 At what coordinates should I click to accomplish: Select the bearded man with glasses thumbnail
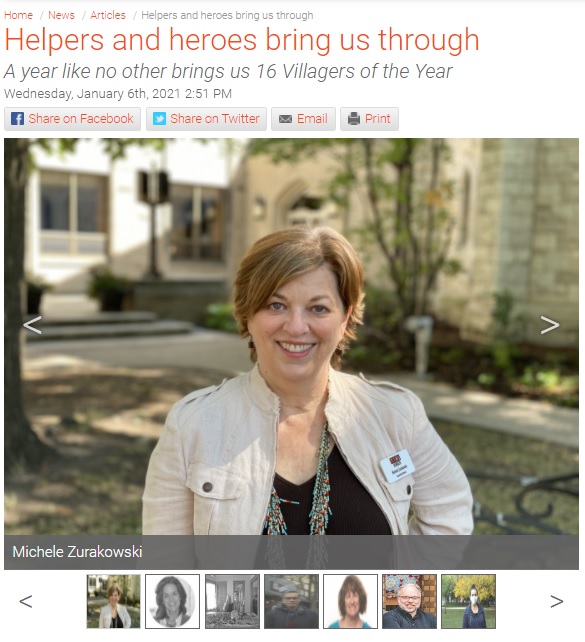(409, 601)
